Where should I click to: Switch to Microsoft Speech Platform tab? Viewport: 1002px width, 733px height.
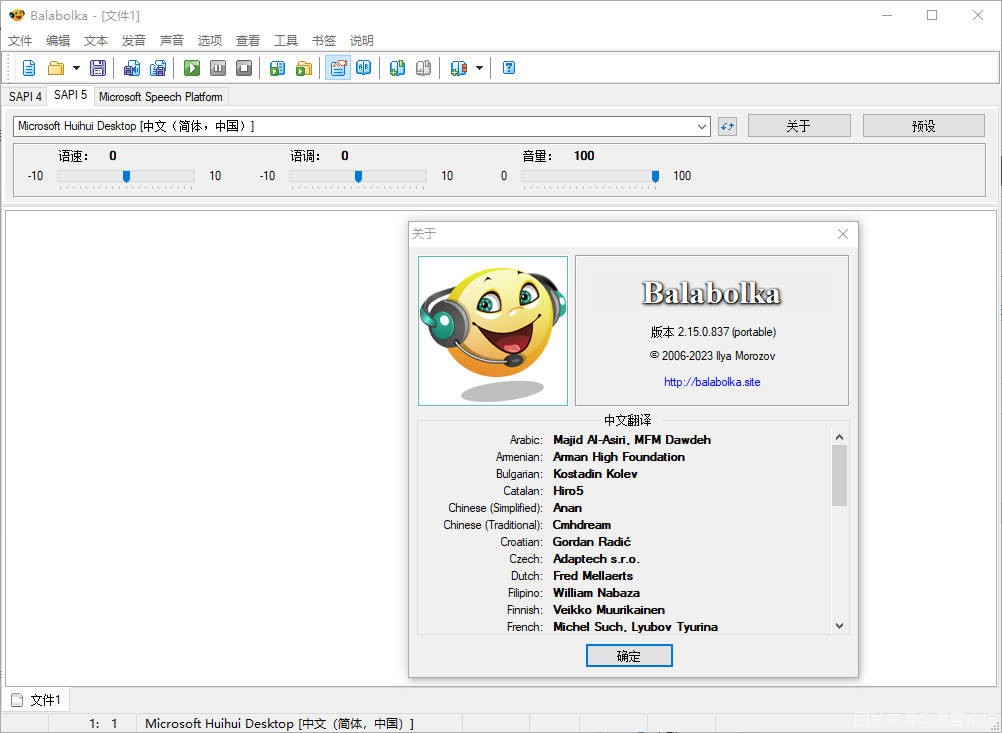coord(161,96)
